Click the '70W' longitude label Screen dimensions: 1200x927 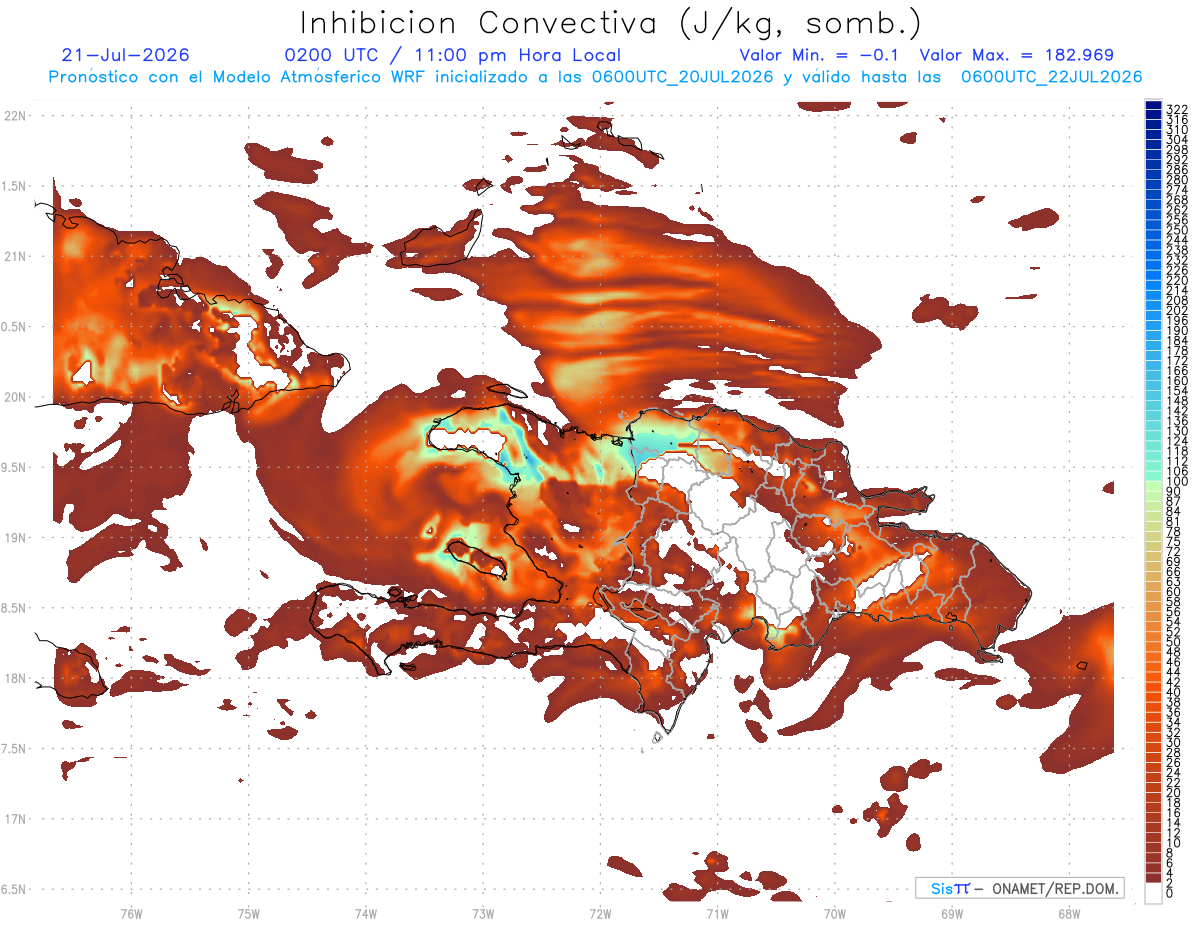click(835, 913)
